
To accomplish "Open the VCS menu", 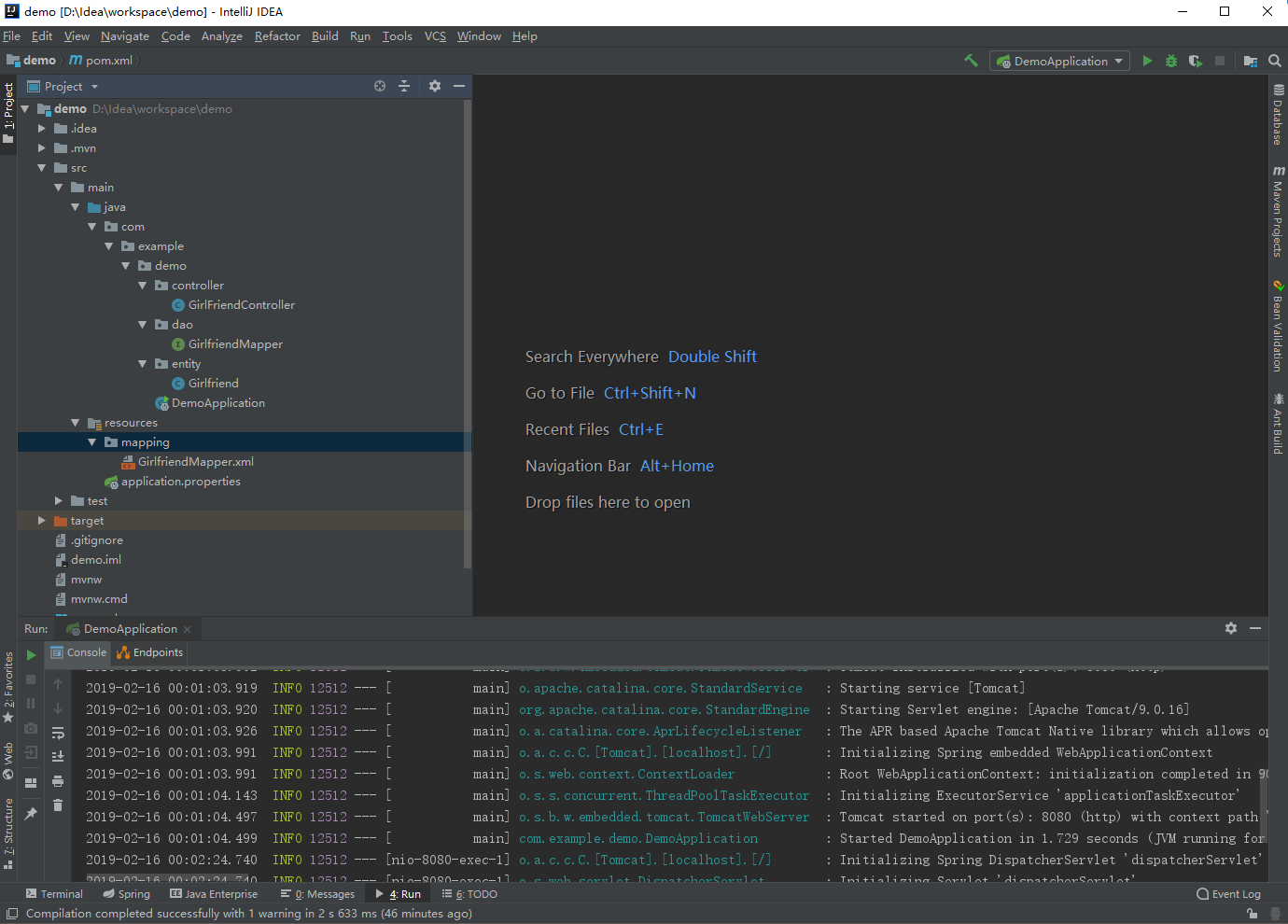I will [x=435, y=36].
